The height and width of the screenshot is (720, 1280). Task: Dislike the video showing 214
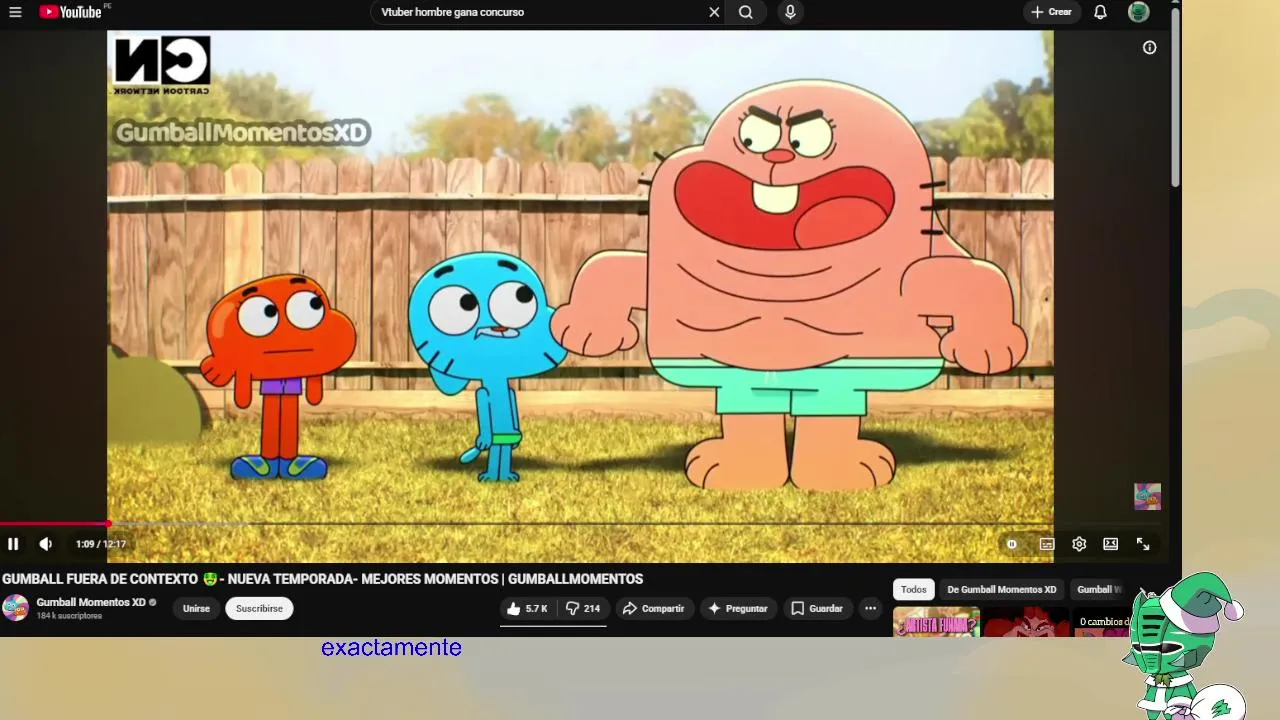pyautogui.click(x=582, y=608)
